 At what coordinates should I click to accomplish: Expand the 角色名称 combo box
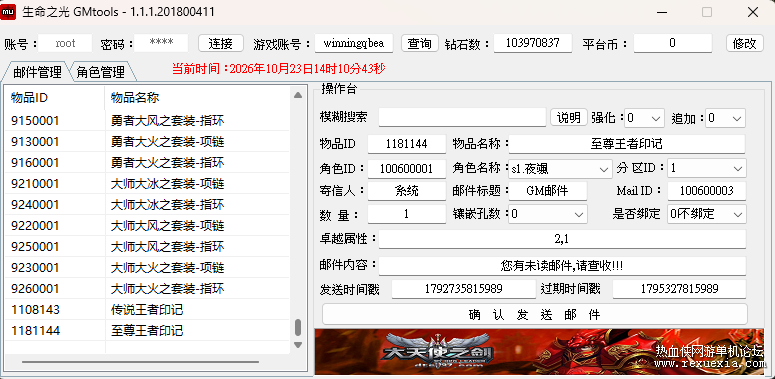[x=560, y=168]
